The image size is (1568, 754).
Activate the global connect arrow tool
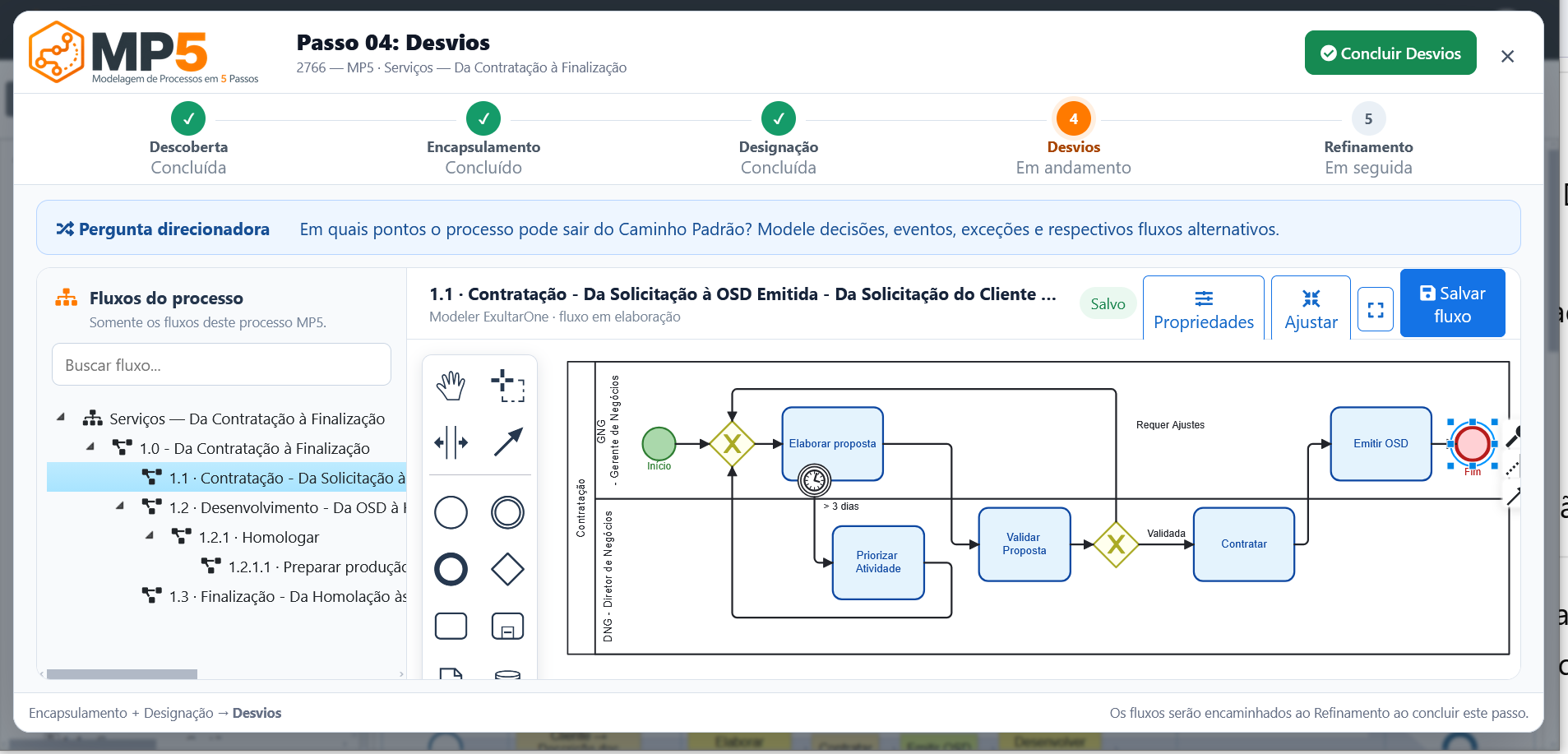click(507, 442)
